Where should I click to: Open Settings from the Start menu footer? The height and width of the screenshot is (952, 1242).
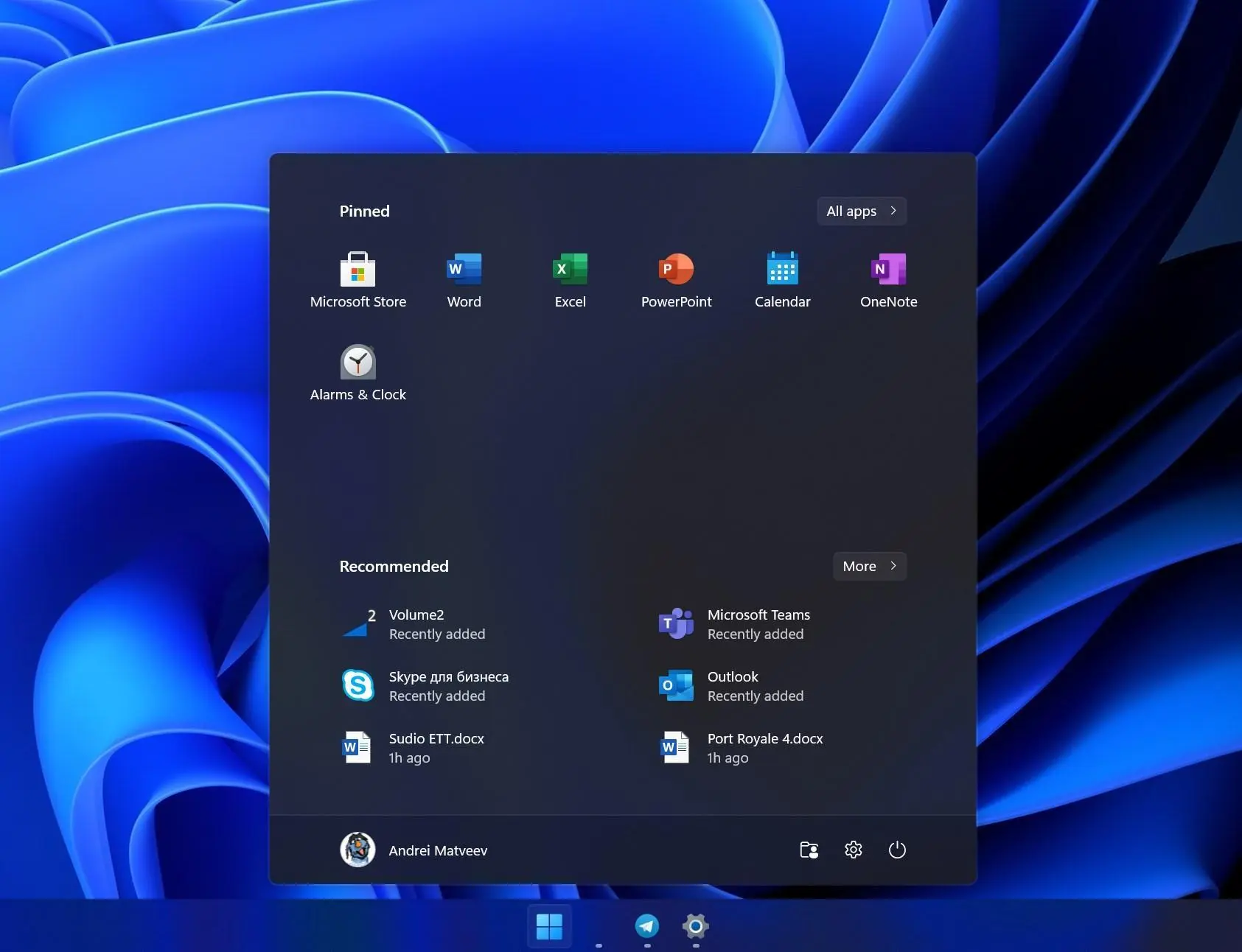click(854, 850)
